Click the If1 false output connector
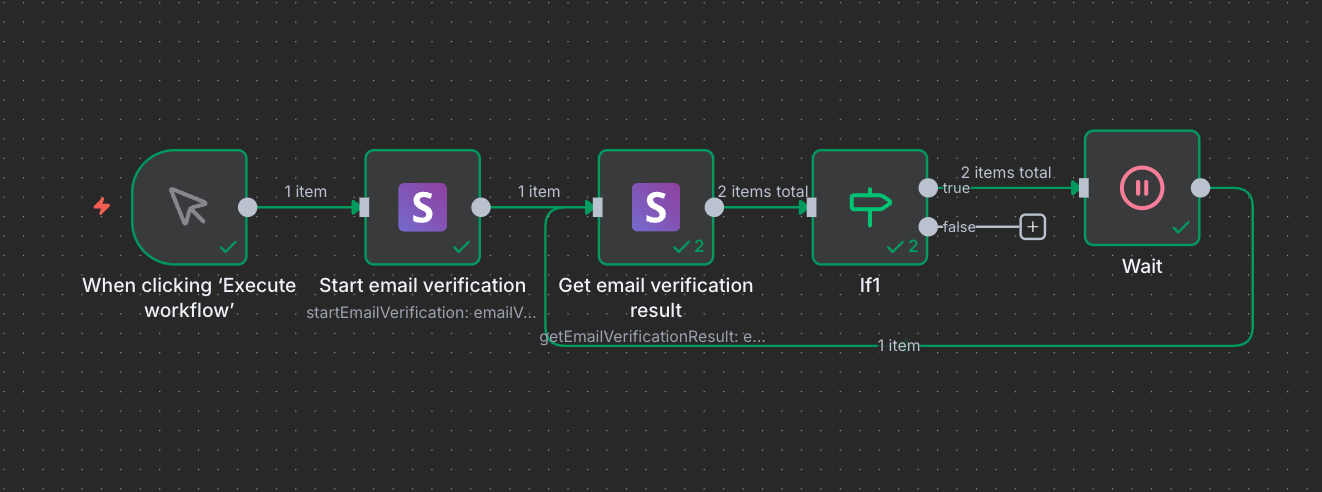This screenshot has width=1322, height=492. pyautogui.click(x=928, y=227)
